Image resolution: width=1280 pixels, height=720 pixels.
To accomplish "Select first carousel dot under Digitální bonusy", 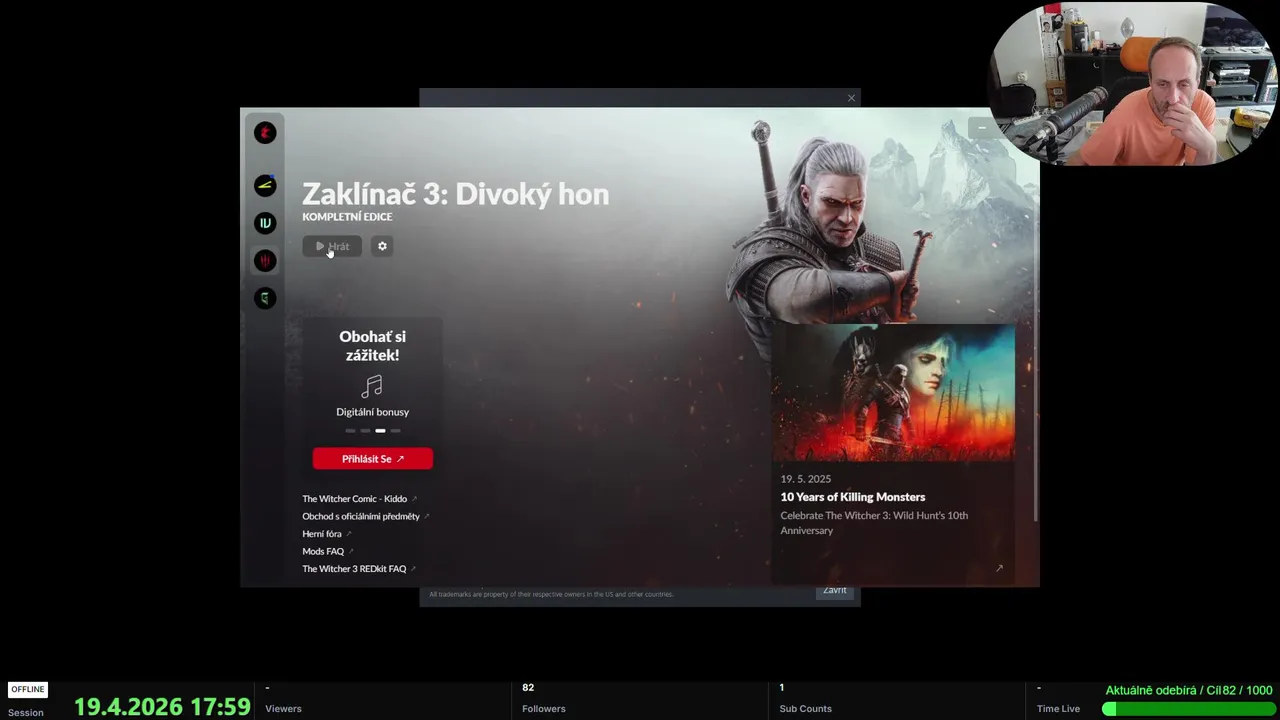I will click(350, 431).
